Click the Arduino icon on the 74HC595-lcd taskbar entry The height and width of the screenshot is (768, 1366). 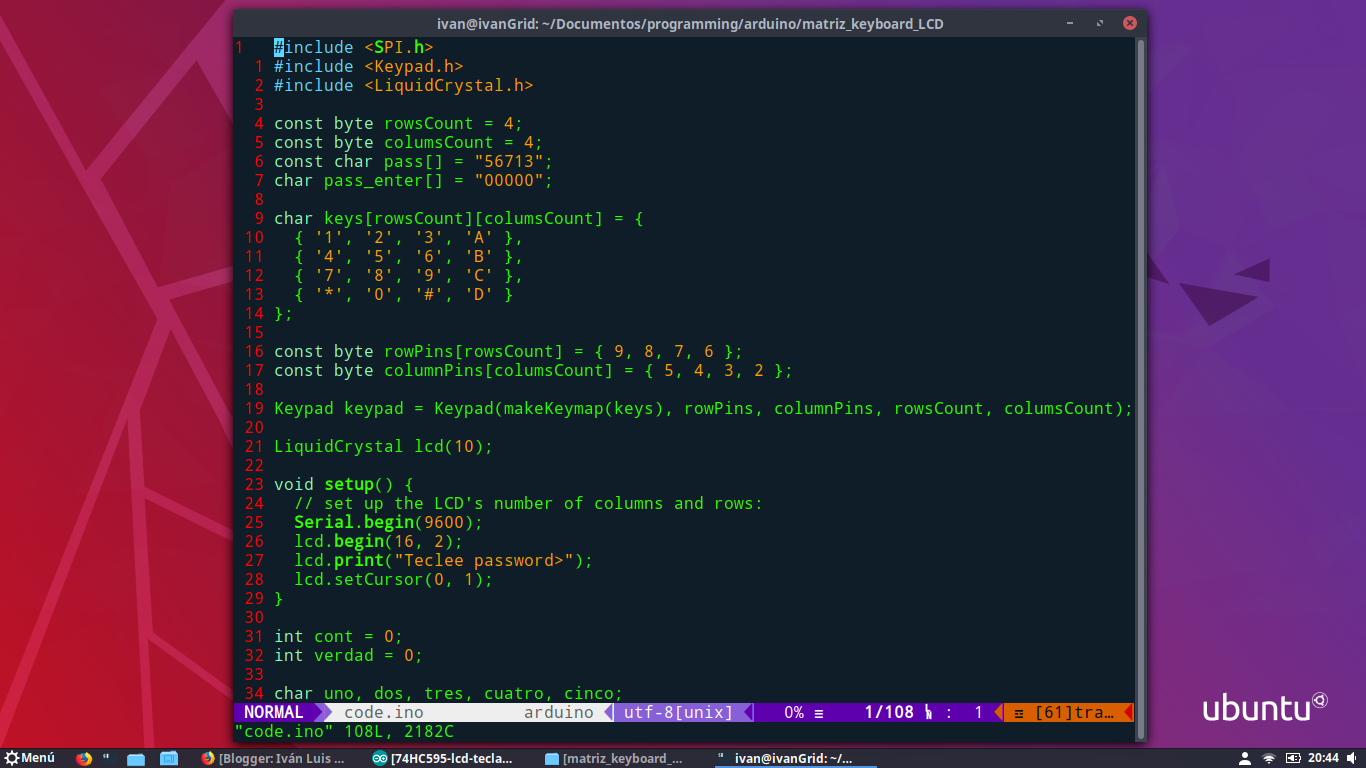381,757
